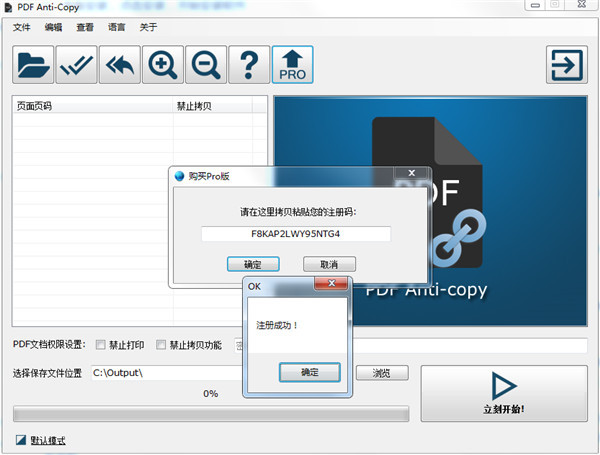Viewport: 600px width, 455px height.
Task: Click the password field right of the OK dialog
Action: click(x=470, y=345)
